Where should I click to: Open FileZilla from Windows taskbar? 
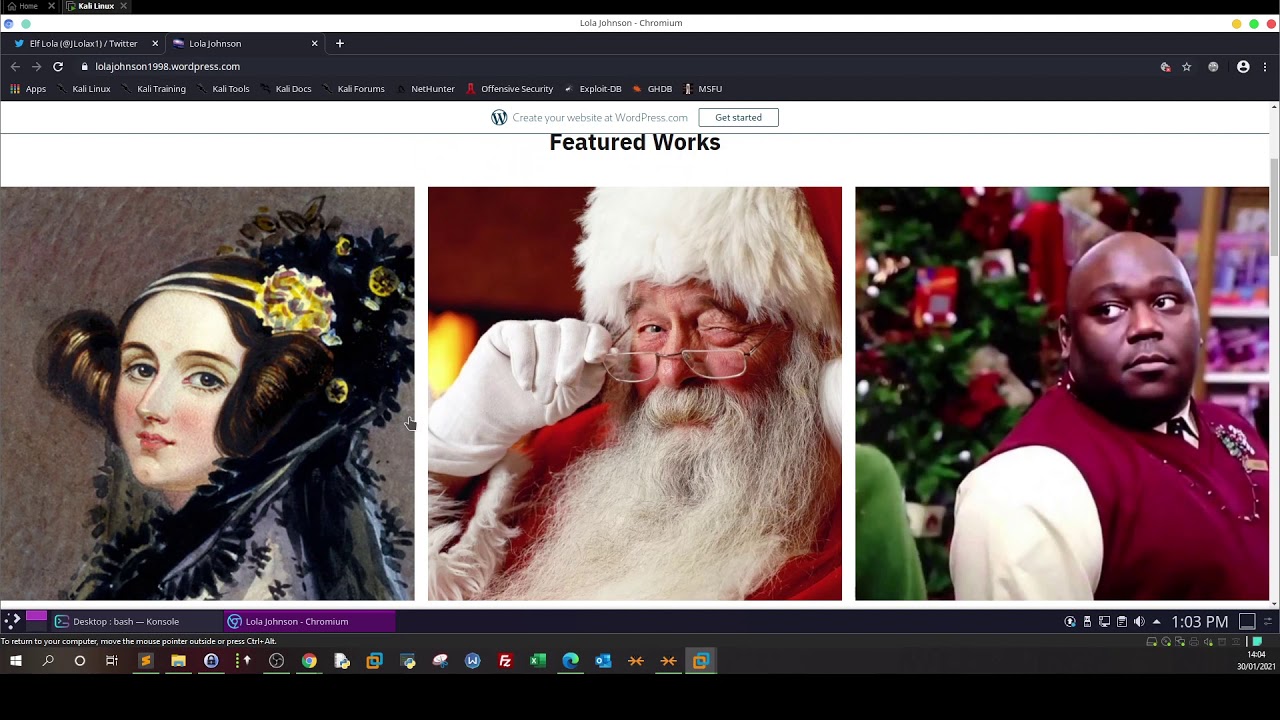505,661
